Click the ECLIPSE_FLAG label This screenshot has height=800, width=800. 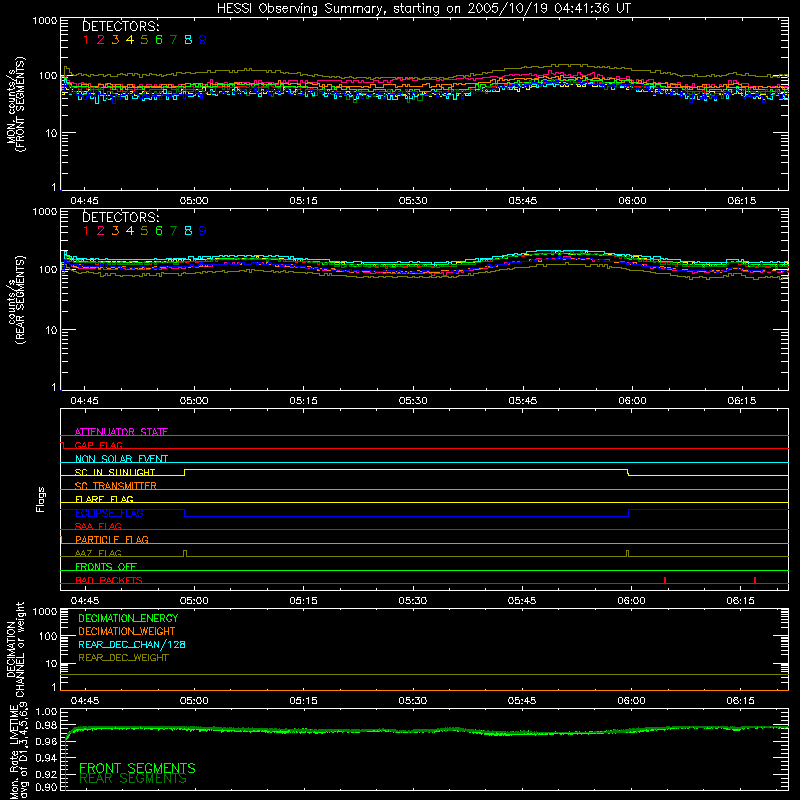[109, 513]
